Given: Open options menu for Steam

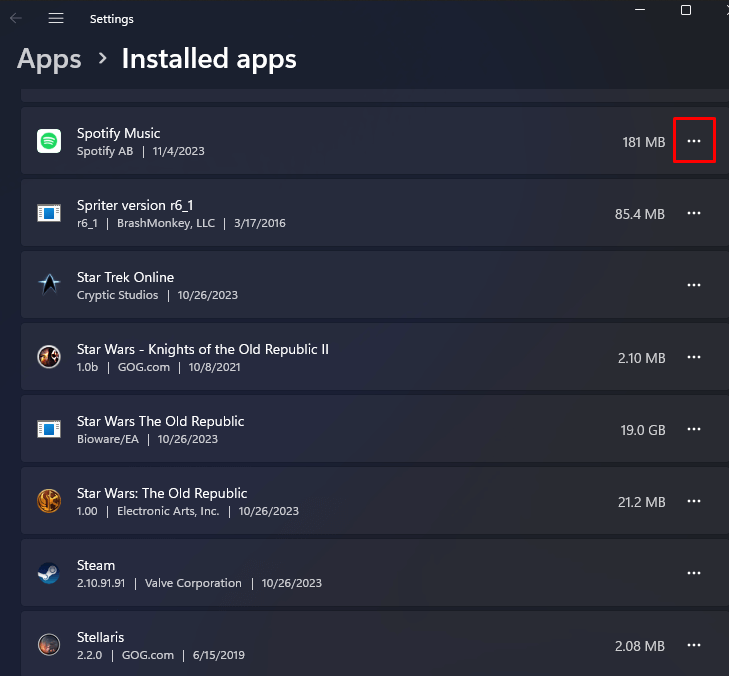Looking at the screenshot, I should coord(694,573).
